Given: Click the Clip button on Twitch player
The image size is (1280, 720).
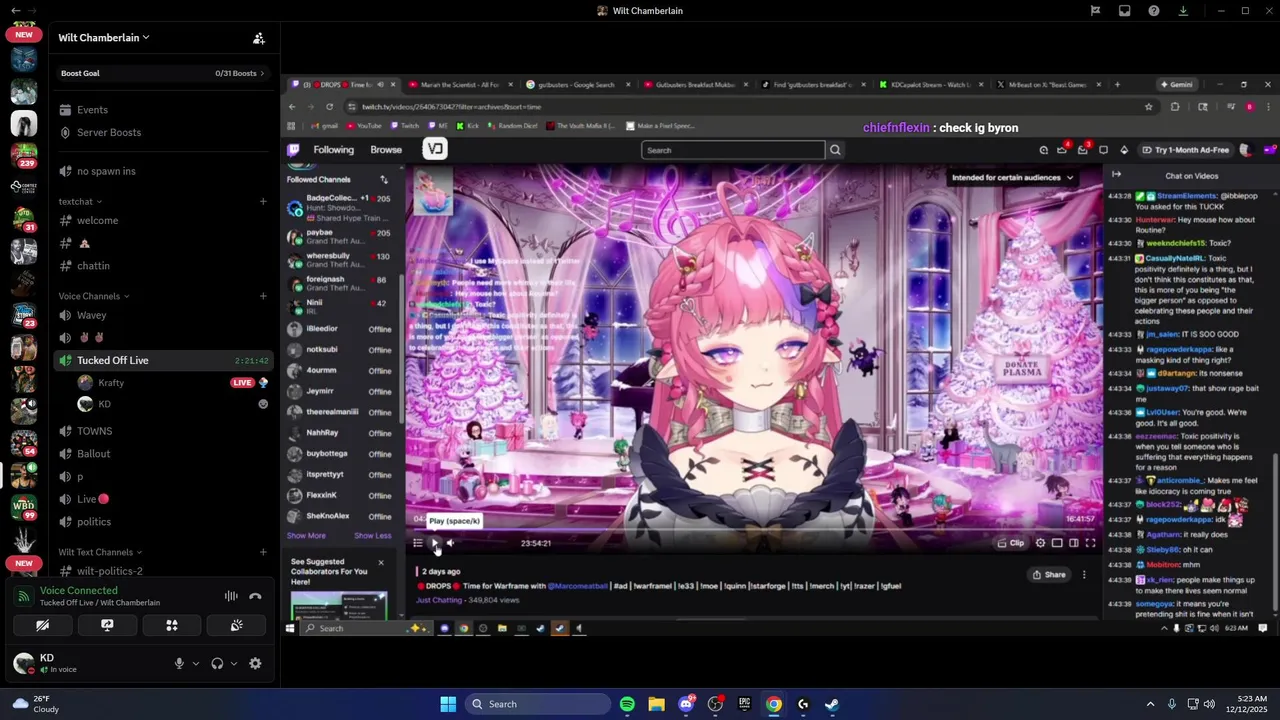Looking at the screenshot, I should 1011,543.
